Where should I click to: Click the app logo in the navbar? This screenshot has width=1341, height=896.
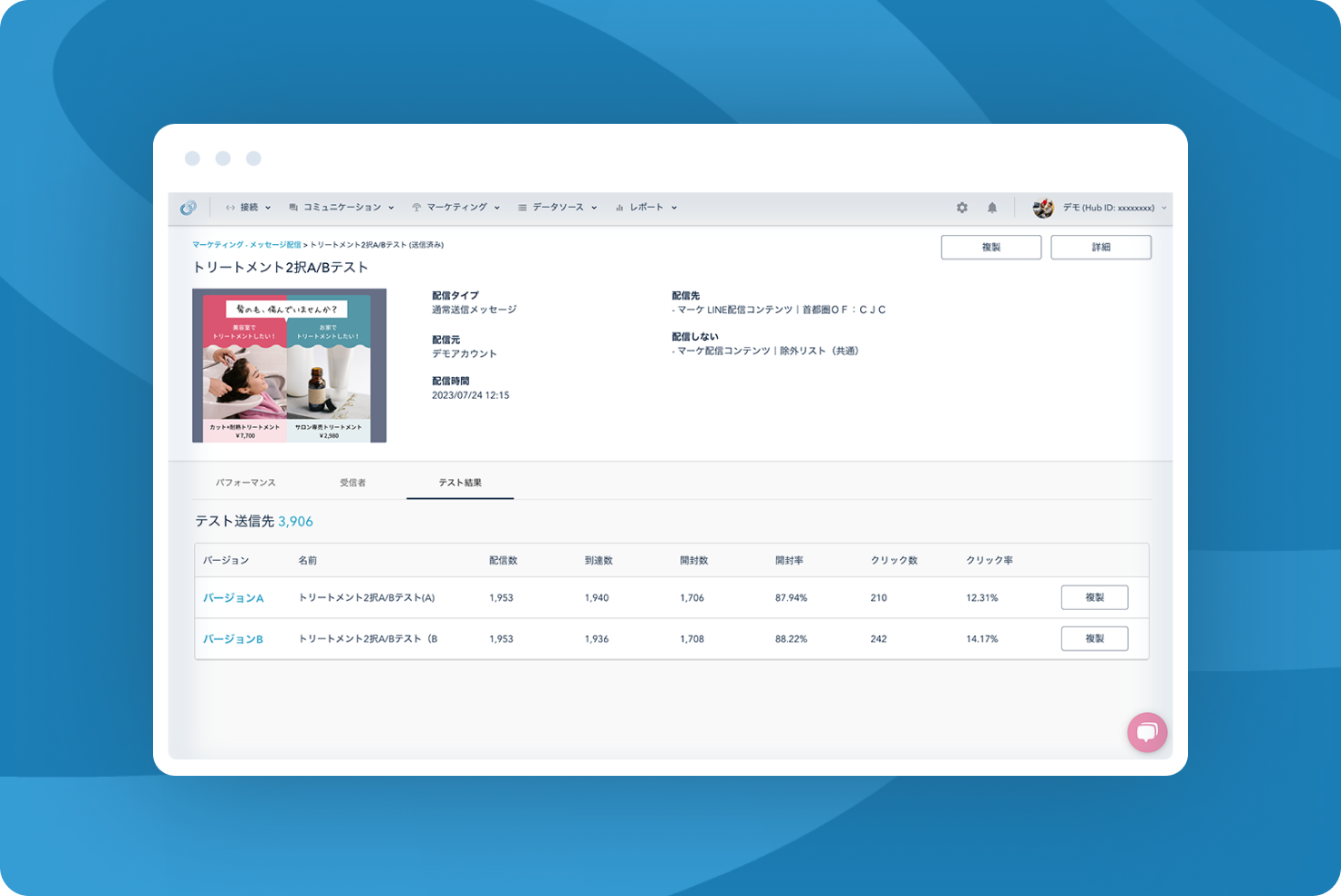tap(189, 207)
